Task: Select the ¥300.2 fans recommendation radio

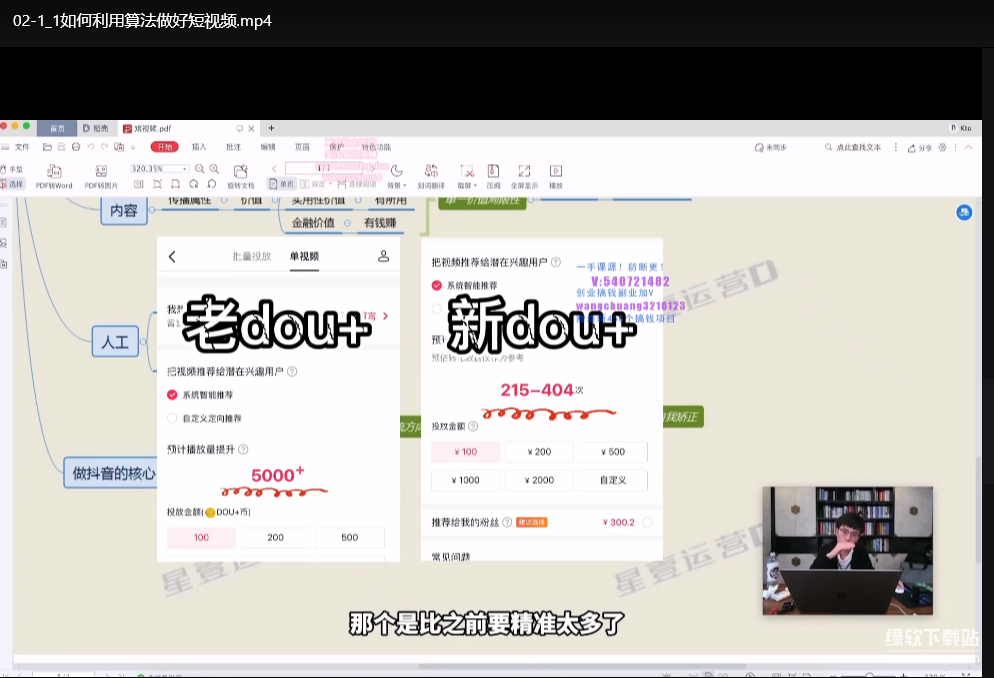Action: point(647,522)
